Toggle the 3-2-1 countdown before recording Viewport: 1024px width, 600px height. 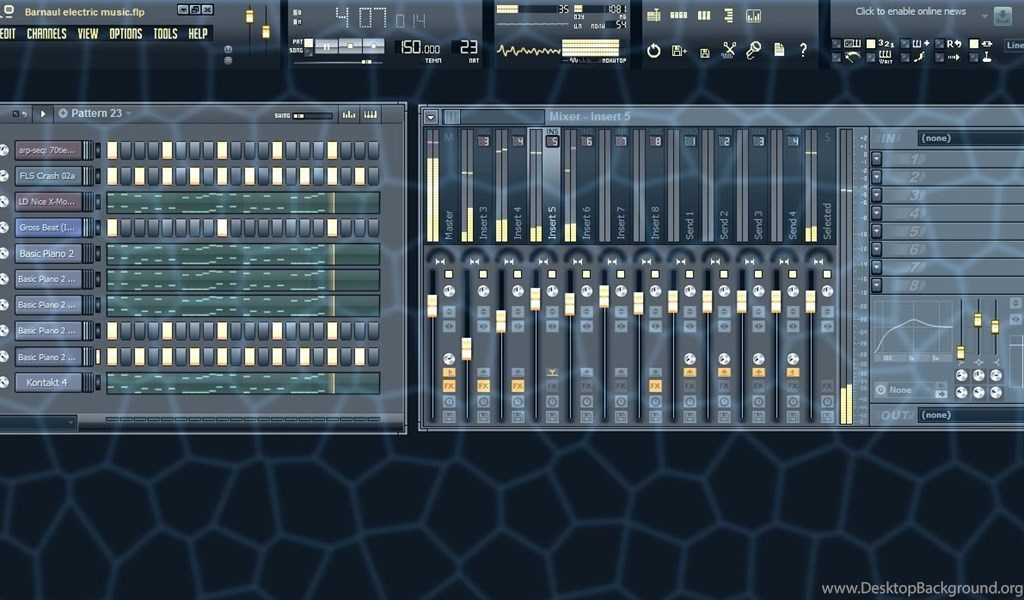(x=880, y=44)
